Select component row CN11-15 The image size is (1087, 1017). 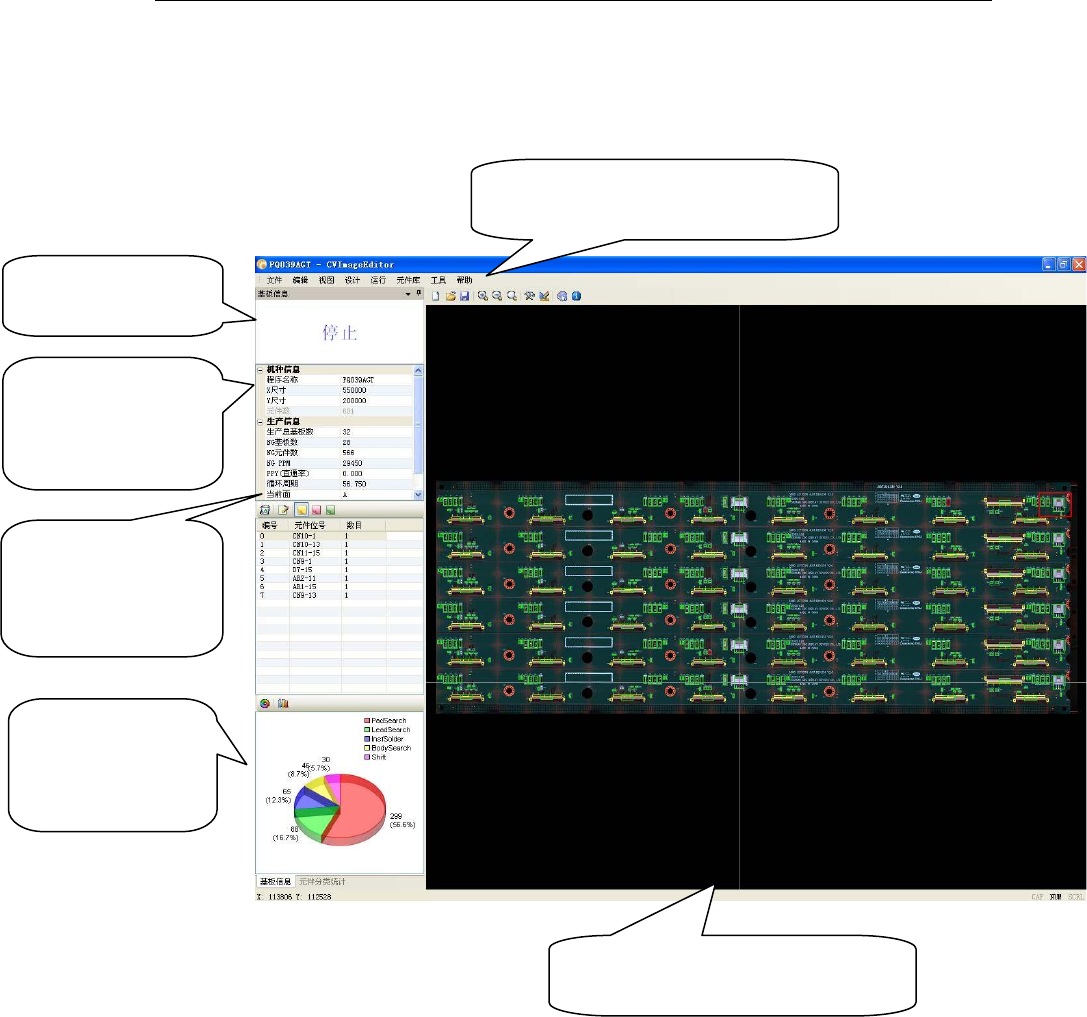tap(340, 553)
